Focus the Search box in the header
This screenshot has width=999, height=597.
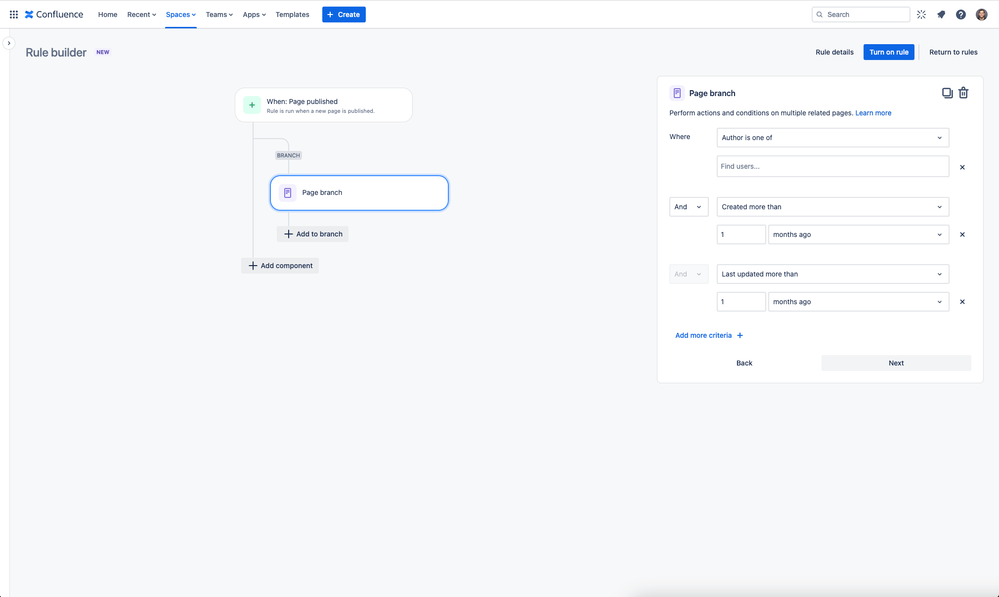(x=860, y=14)
